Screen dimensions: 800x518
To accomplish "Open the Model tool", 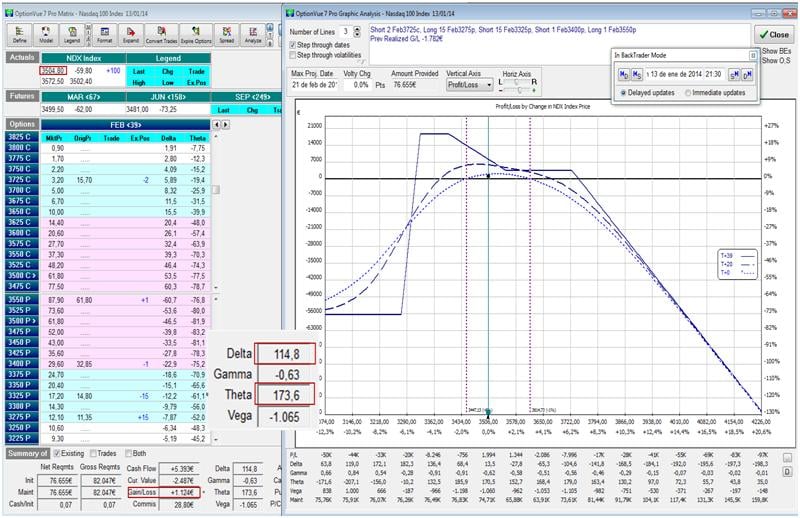I will tap(46, 34).
